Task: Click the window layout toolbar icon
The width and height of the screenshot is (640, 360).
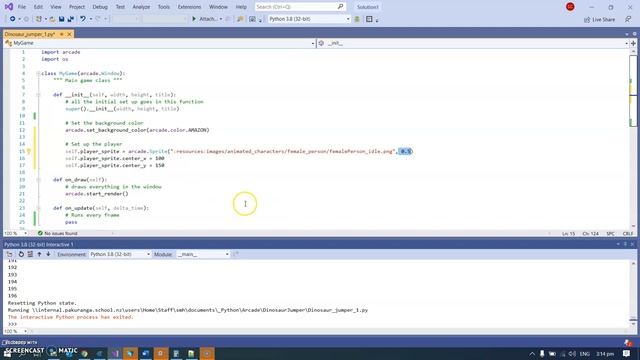Action: coord(369,19)
